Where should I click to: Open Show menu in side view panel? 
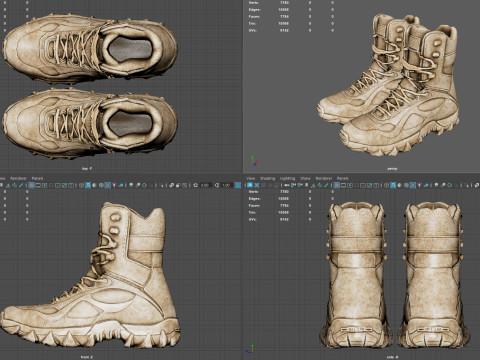[305, 178]
